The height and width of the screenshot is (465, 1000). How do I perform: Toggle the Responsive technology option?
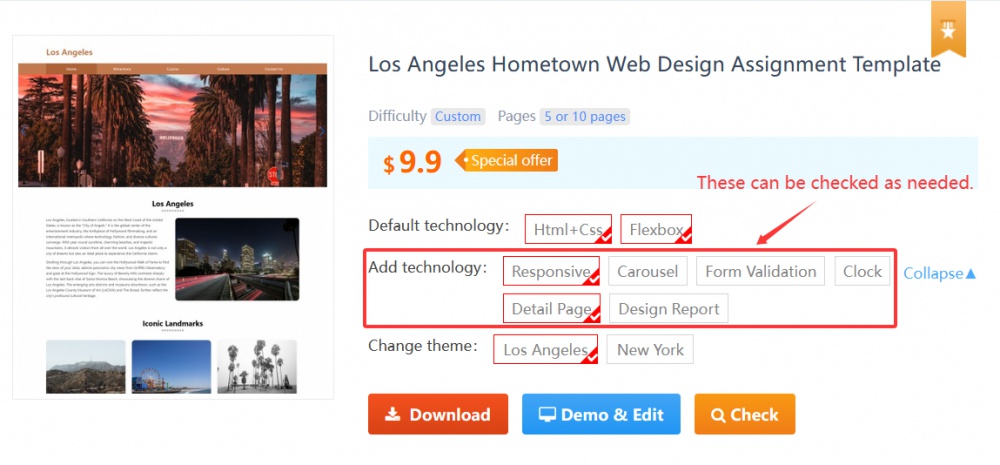click(x=551, y=271)
